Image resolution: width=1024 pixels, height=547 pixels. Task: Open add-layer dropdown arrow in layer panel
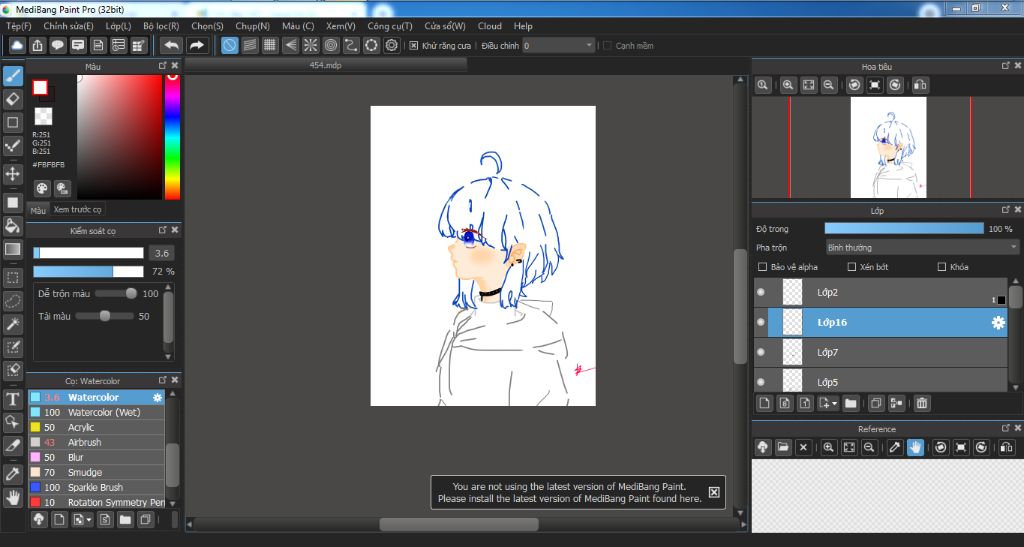click(835, 404)
